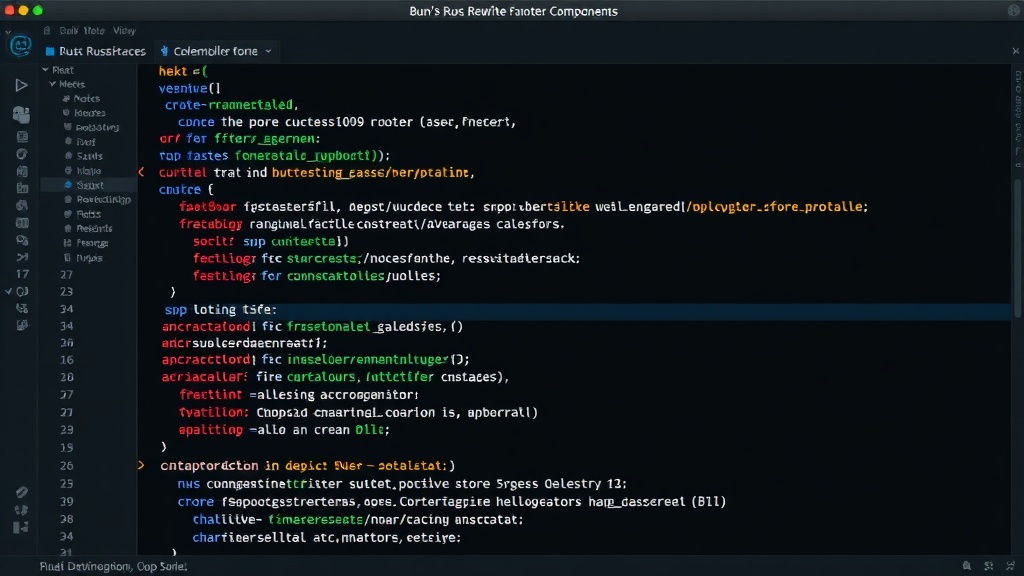The image size is (1024, 576).
Task: Open the Boil menu
Action: [69, 31]
